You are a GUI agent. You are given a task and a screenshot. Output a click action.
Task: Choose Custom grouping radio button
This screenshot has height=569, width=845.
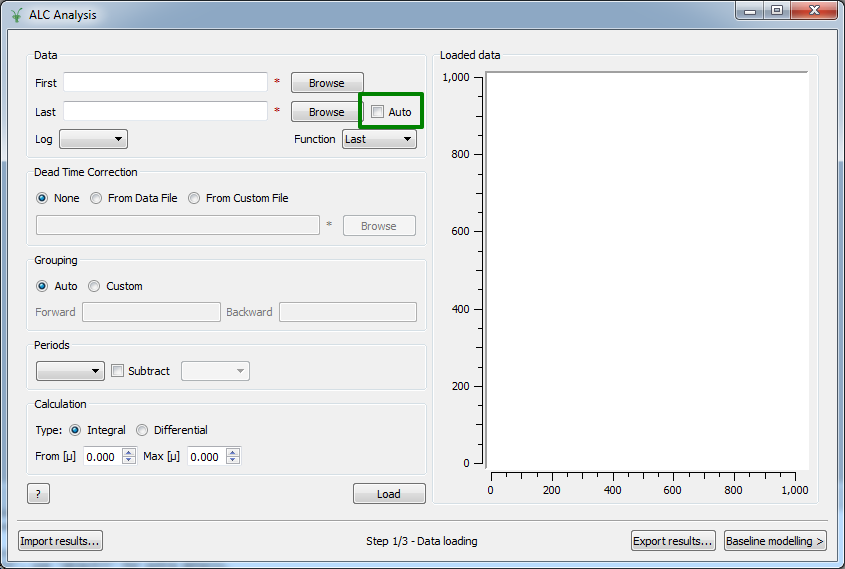95,286
